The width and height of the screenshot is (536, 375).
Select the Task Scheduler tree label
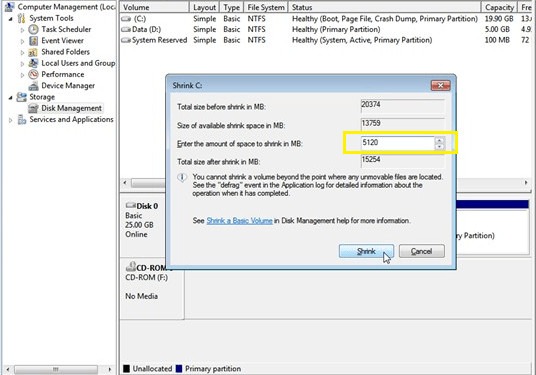coord(66,29)
